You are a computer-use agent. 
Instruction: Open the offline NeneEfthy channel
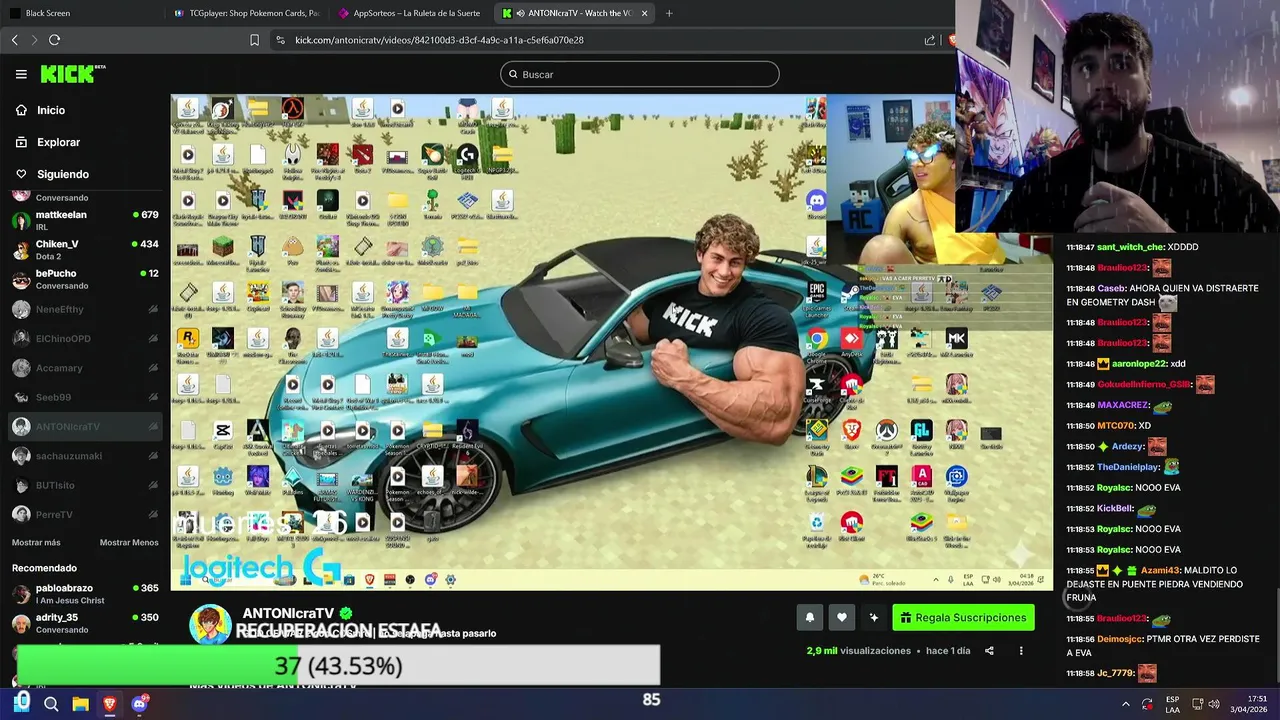tap(85, 309)
